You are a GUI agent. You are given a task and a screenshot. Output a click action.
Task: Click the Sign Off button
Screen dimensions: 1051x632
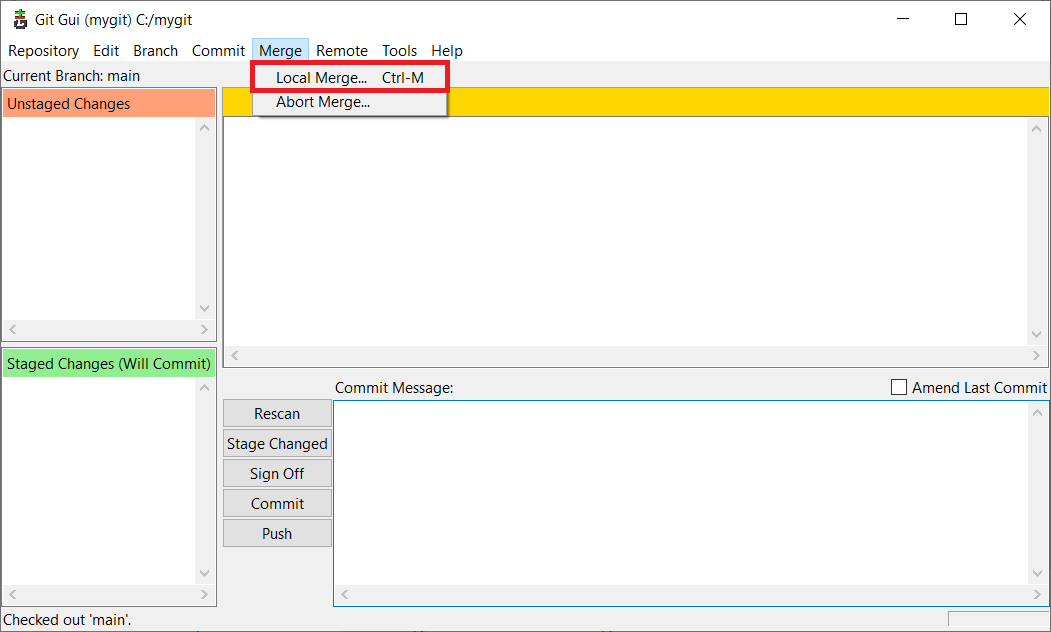277,474
